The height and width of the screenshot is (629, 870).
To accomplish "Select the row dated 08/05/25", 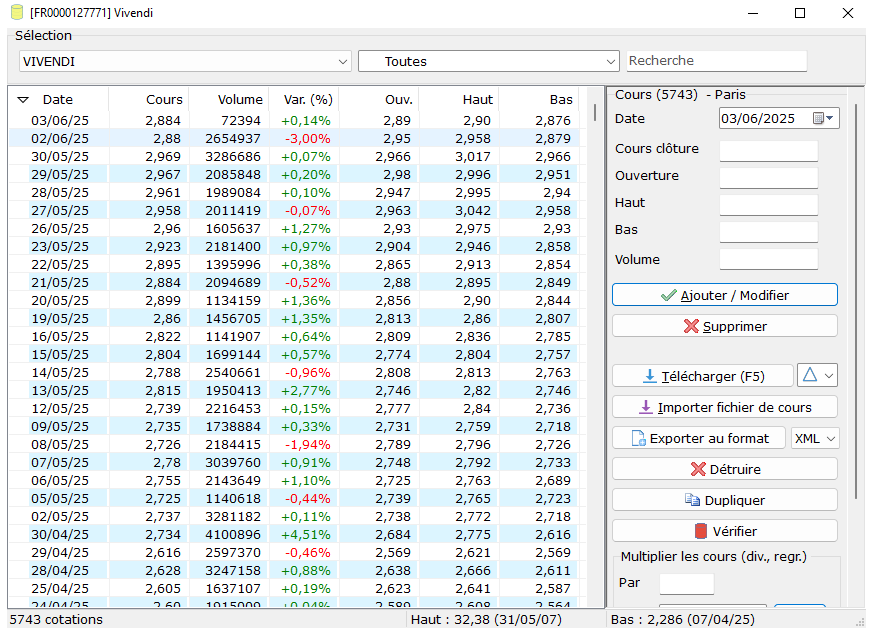I will pyautogui.click(x=294, y=444).
